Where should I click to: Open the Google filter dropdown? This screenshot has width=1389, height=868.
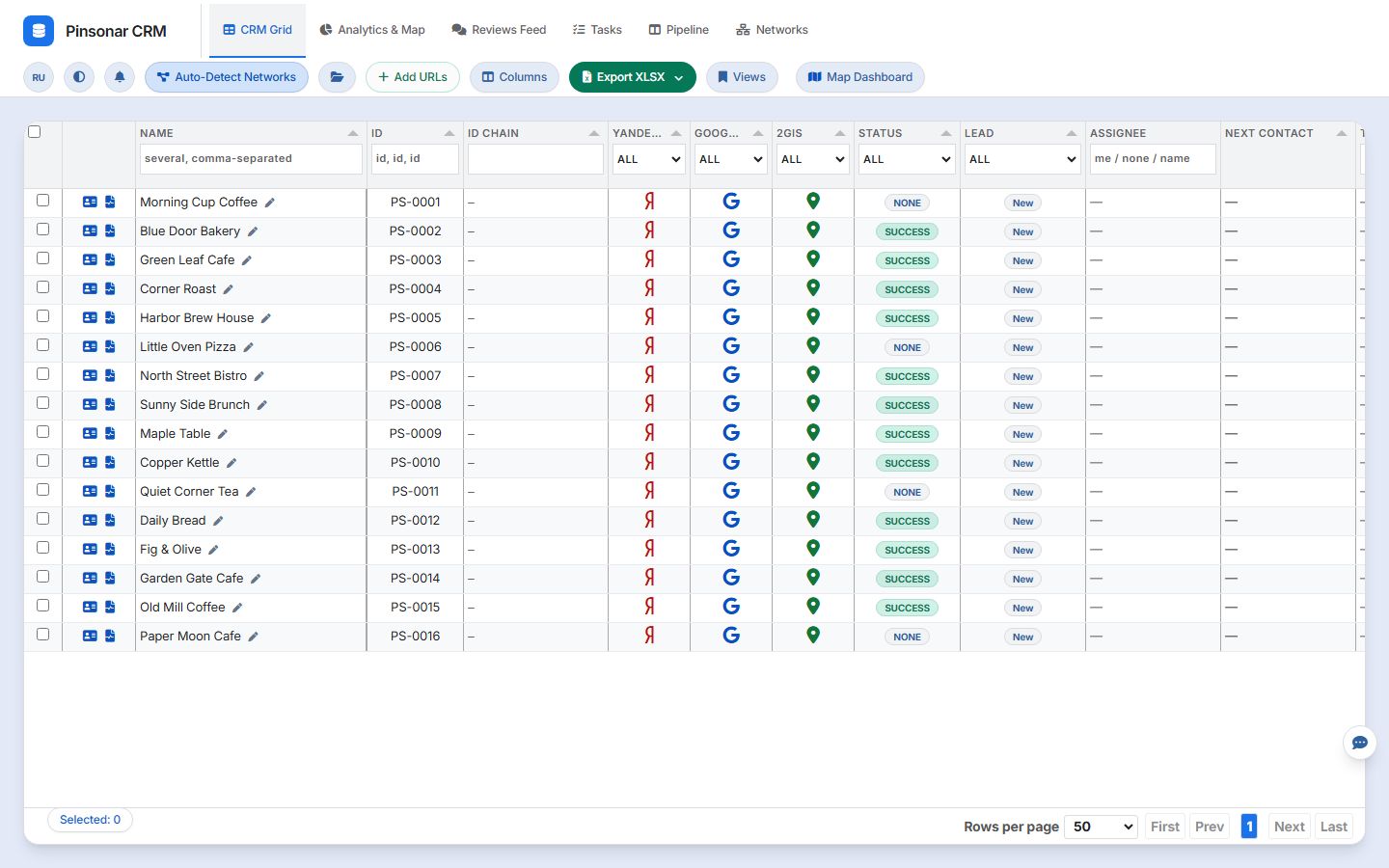pyautogui.click(x=731, y=159)
